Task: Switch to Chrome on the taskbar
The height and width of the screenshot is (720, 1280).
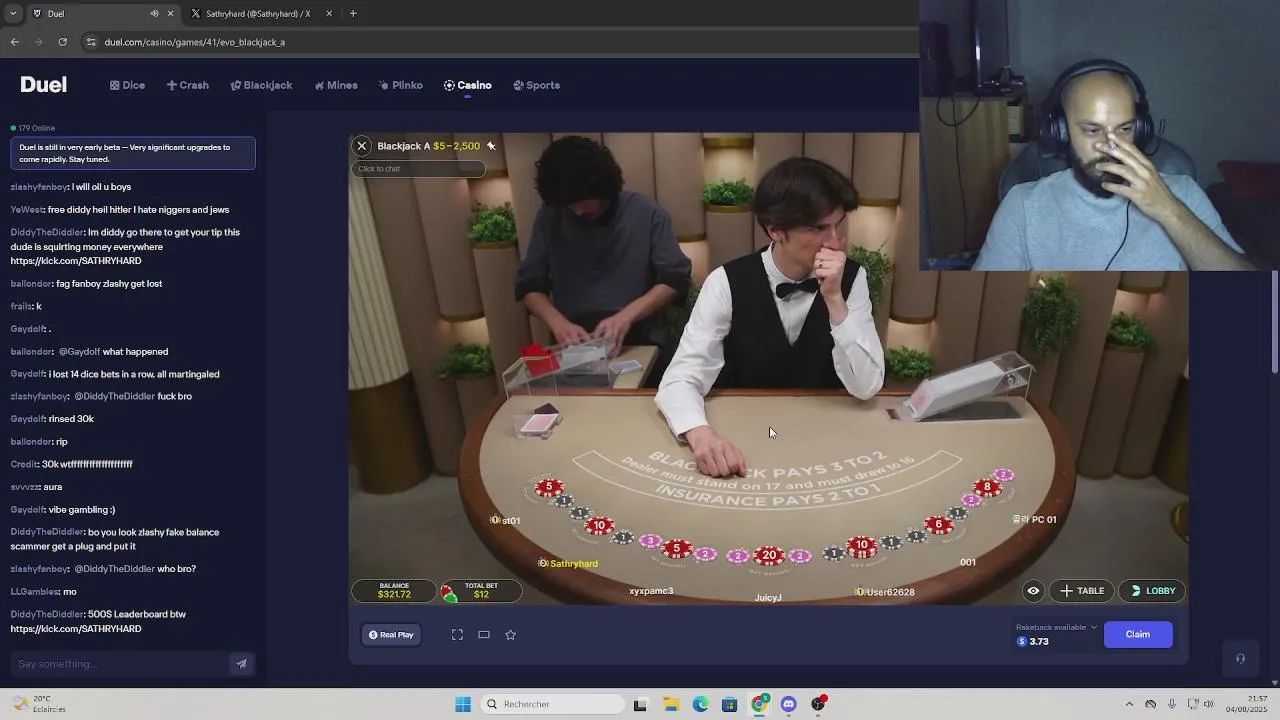Action: 759,704
